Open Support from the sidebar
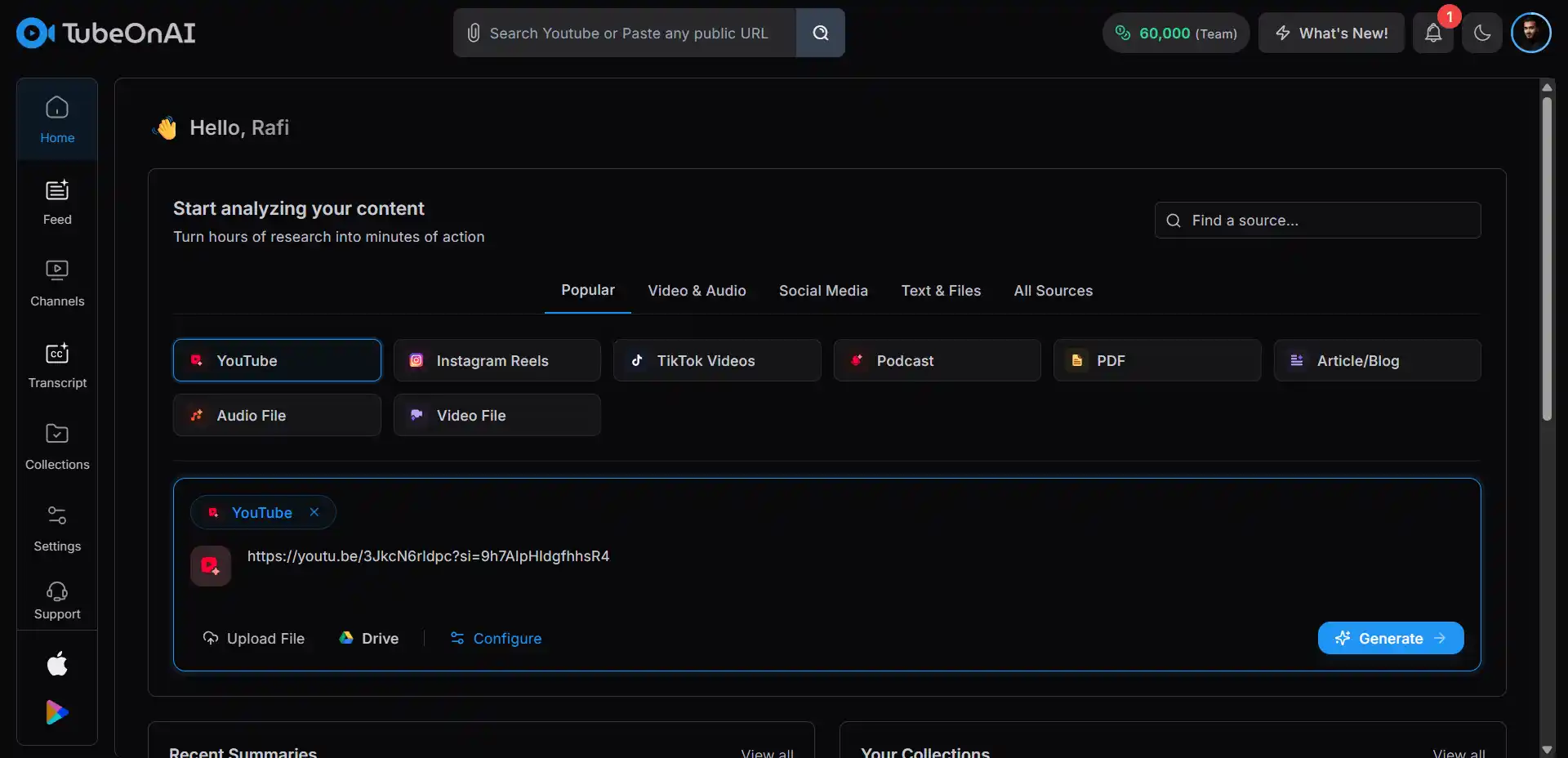This screenshot has height=758, width=1568. tap(57, 600)
